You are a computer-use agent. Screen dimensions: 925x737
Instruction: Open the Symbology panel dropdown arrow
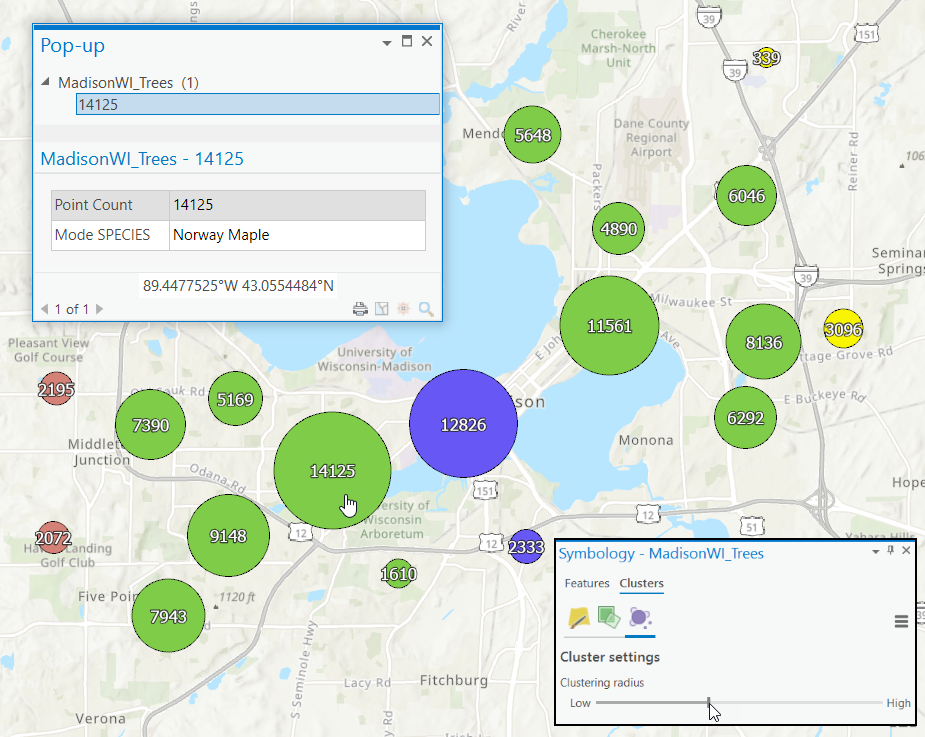point(875,551)
